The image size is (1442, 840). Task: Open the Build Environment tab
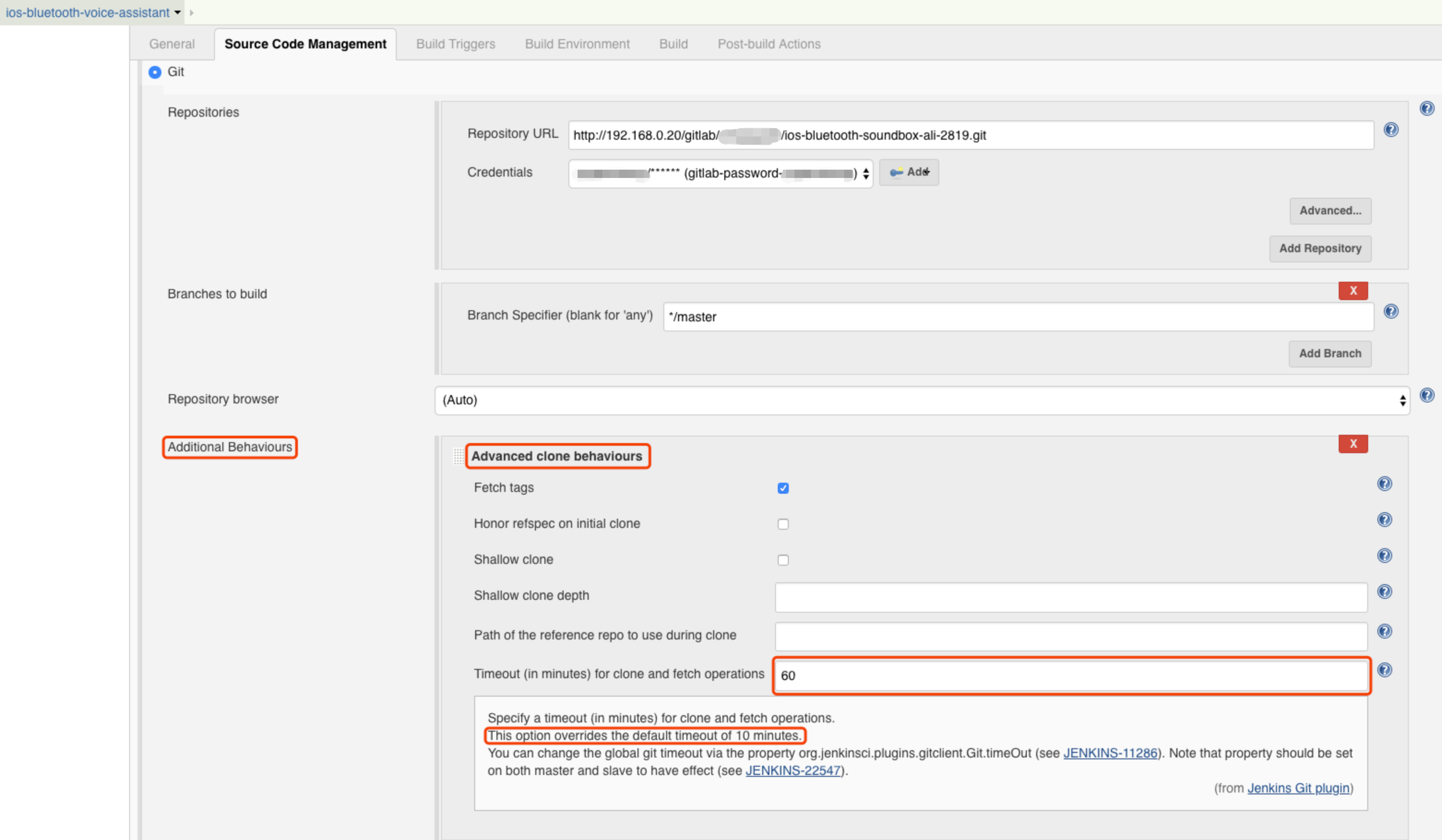click(x=577, y=44)
